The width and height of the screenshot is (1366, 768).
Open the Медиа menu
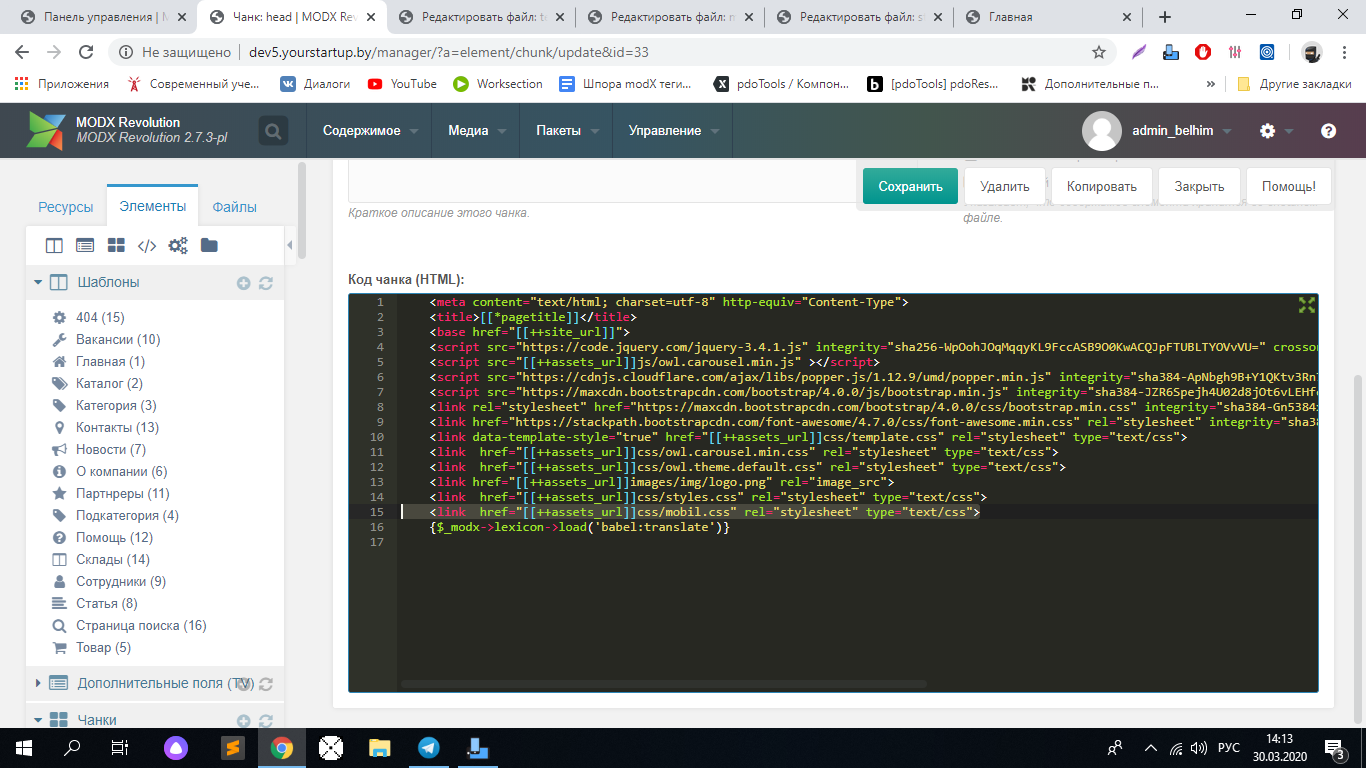476,131
